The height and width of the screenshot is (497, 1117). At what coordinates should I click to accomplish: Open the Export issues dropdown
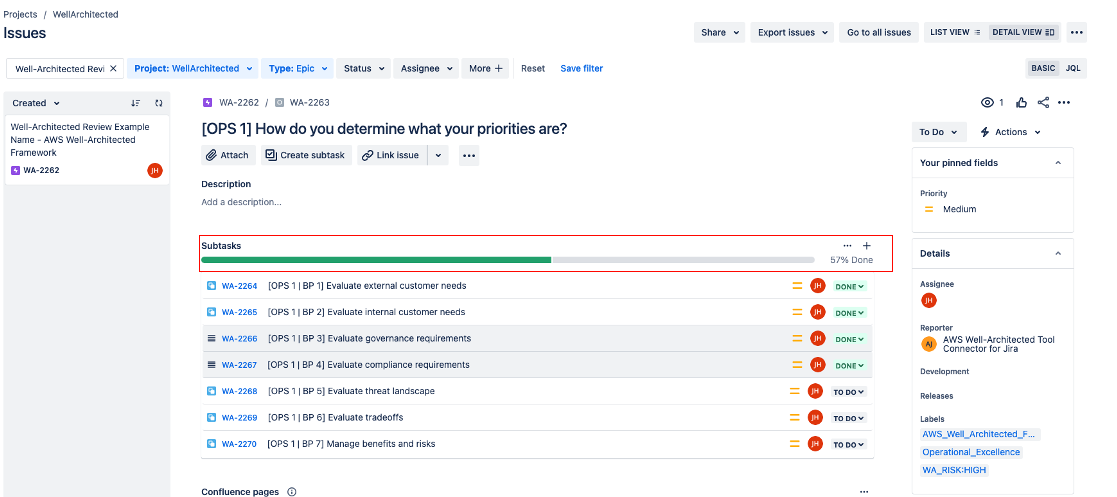coord(791,32)
